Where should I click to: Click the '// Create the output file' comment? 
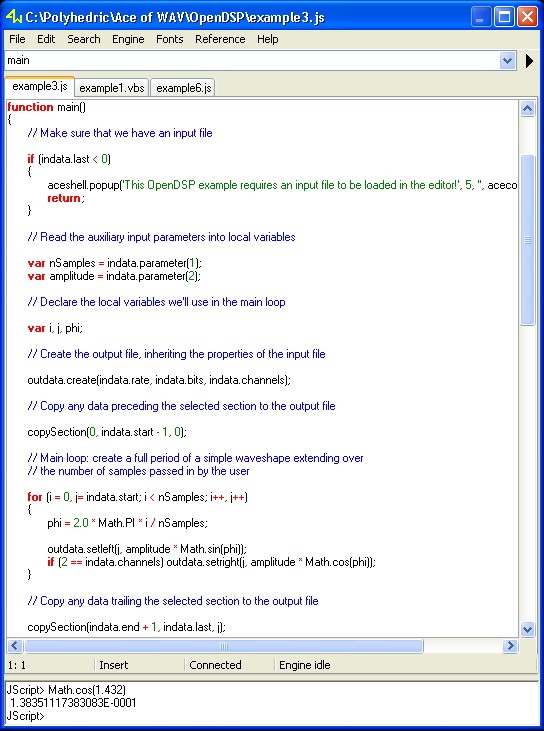point(176,354)
